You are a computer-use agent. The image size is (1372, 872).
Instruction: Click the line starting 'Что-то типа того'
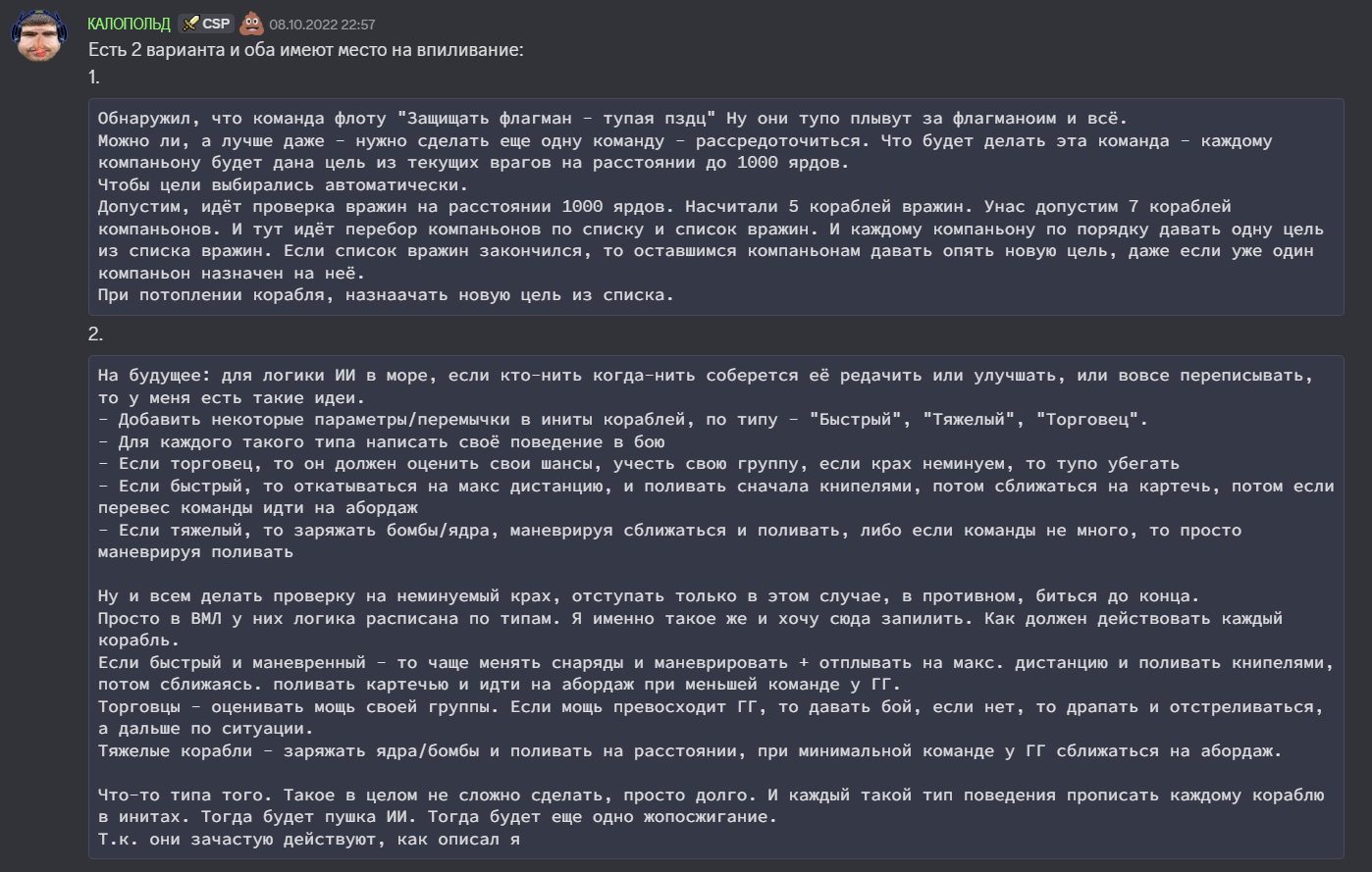click(711, 795)
